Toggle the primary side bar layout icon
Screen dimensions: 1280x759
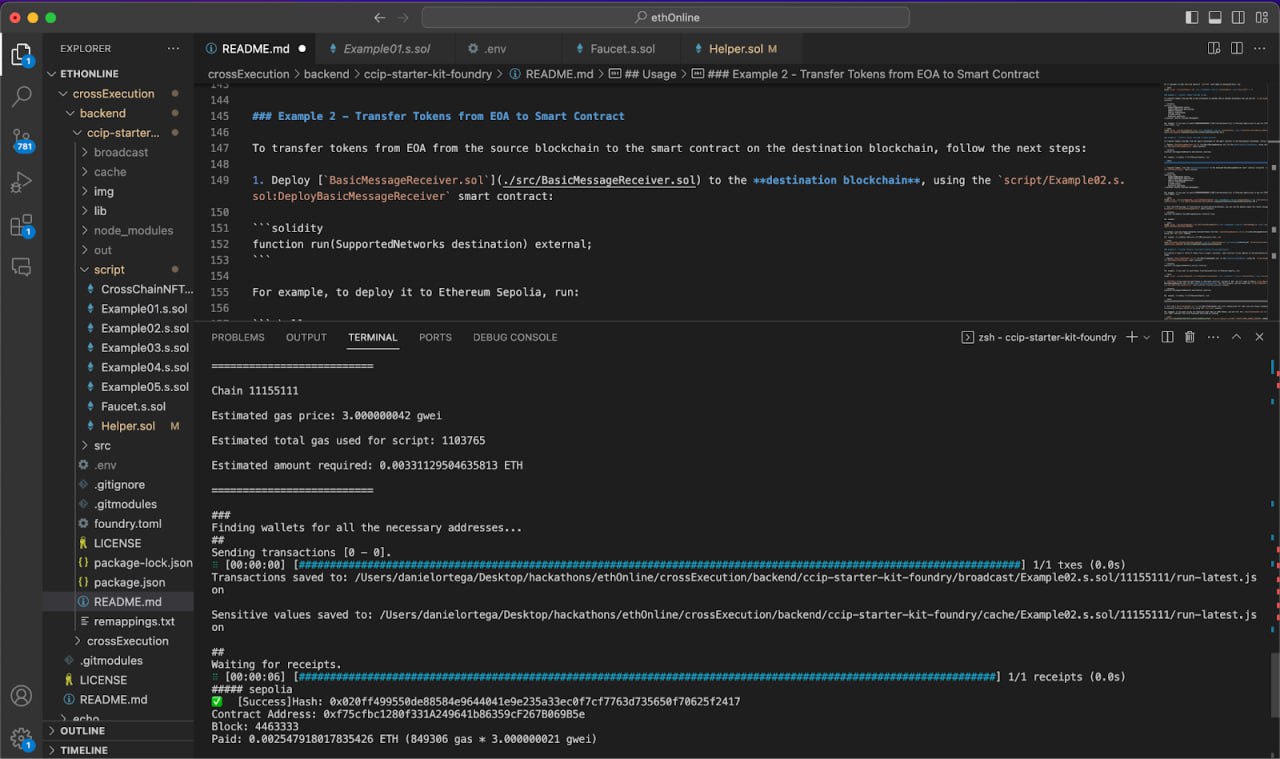click(1191, 18)
